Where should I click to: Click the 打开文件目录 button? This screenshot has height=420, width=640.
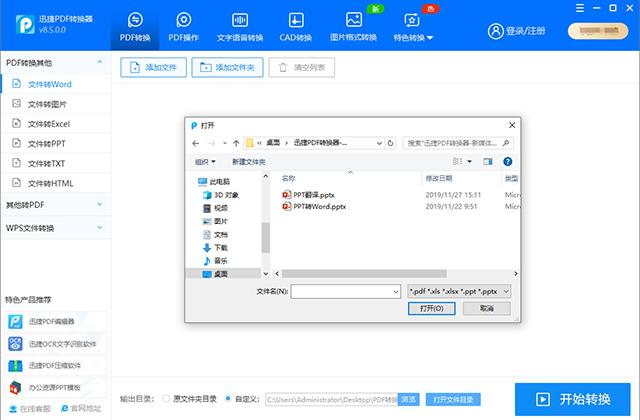(x=453, y=399)
